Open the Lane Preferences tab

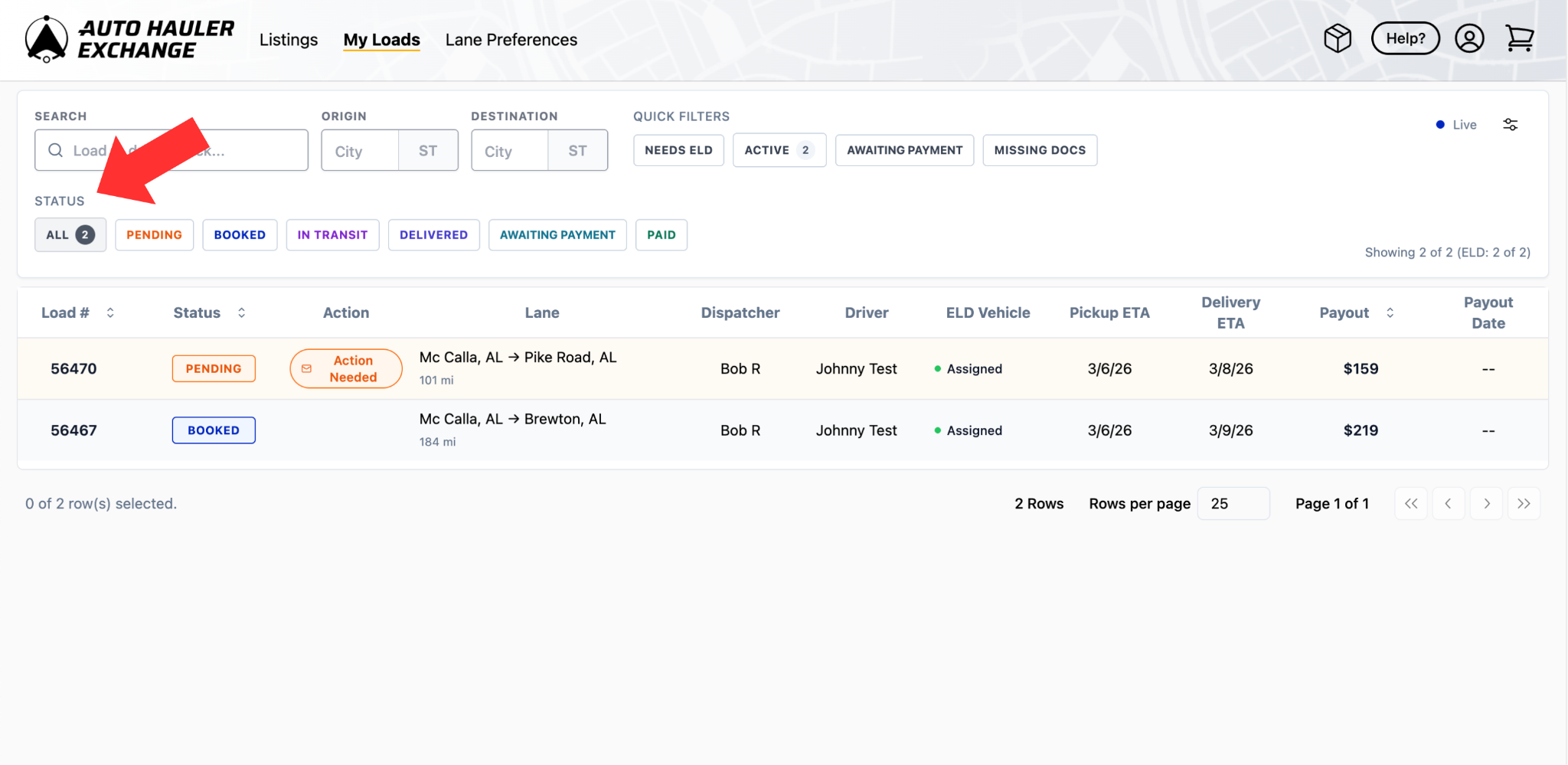tap(511, 40)
